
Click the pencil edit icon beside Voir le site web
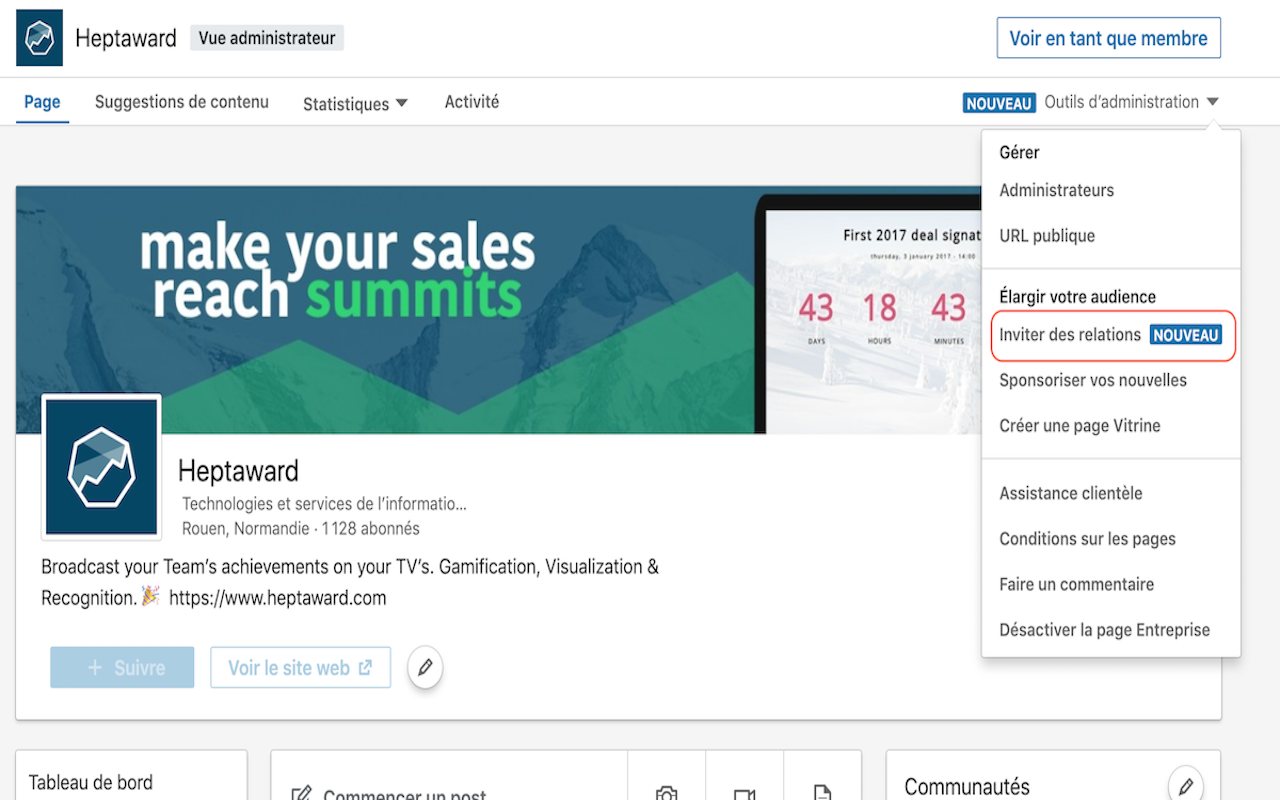click(425, 667)
